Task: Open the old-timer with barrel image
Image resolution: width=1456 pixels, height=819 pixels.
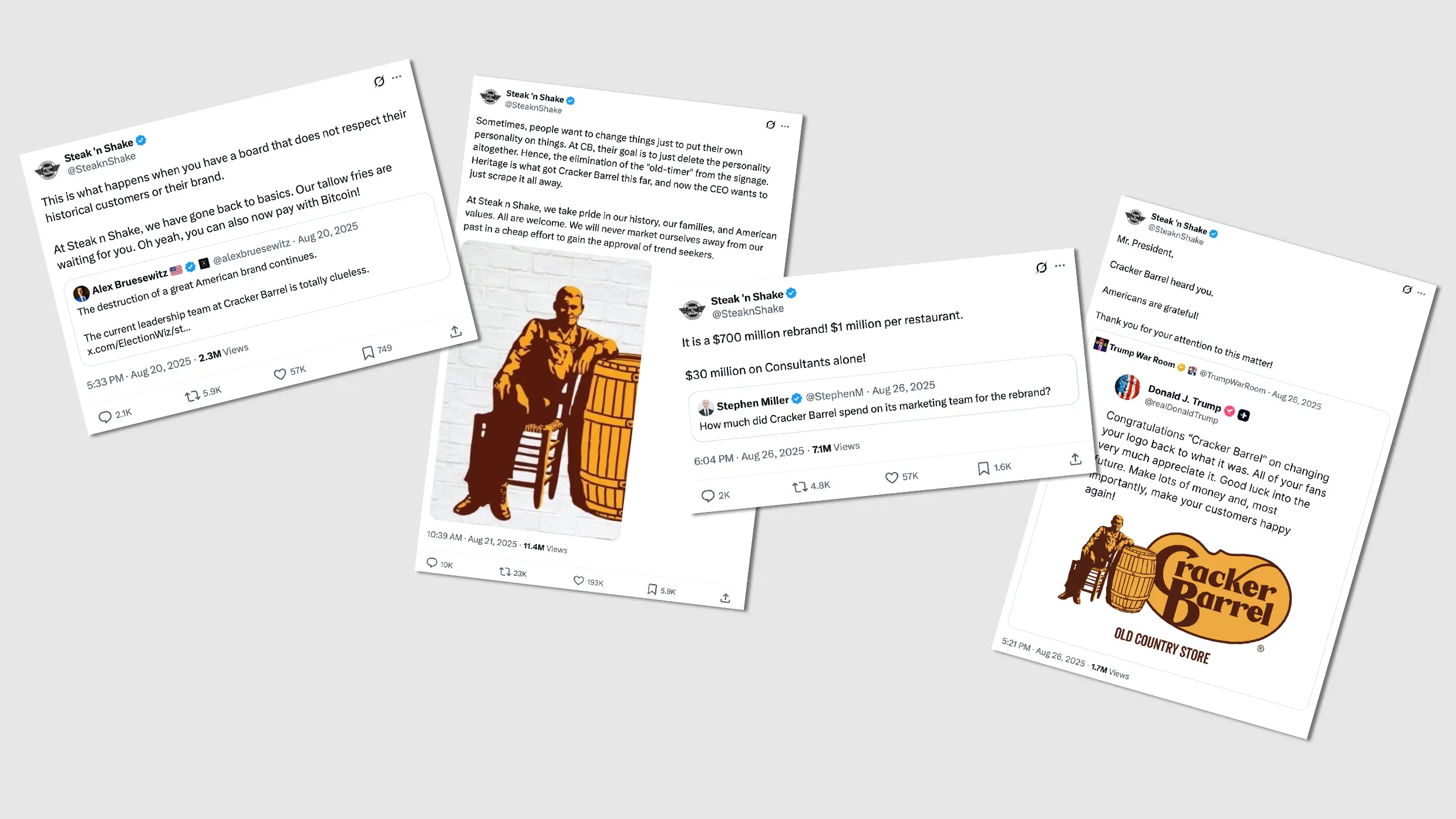Action: pos(541,390)
